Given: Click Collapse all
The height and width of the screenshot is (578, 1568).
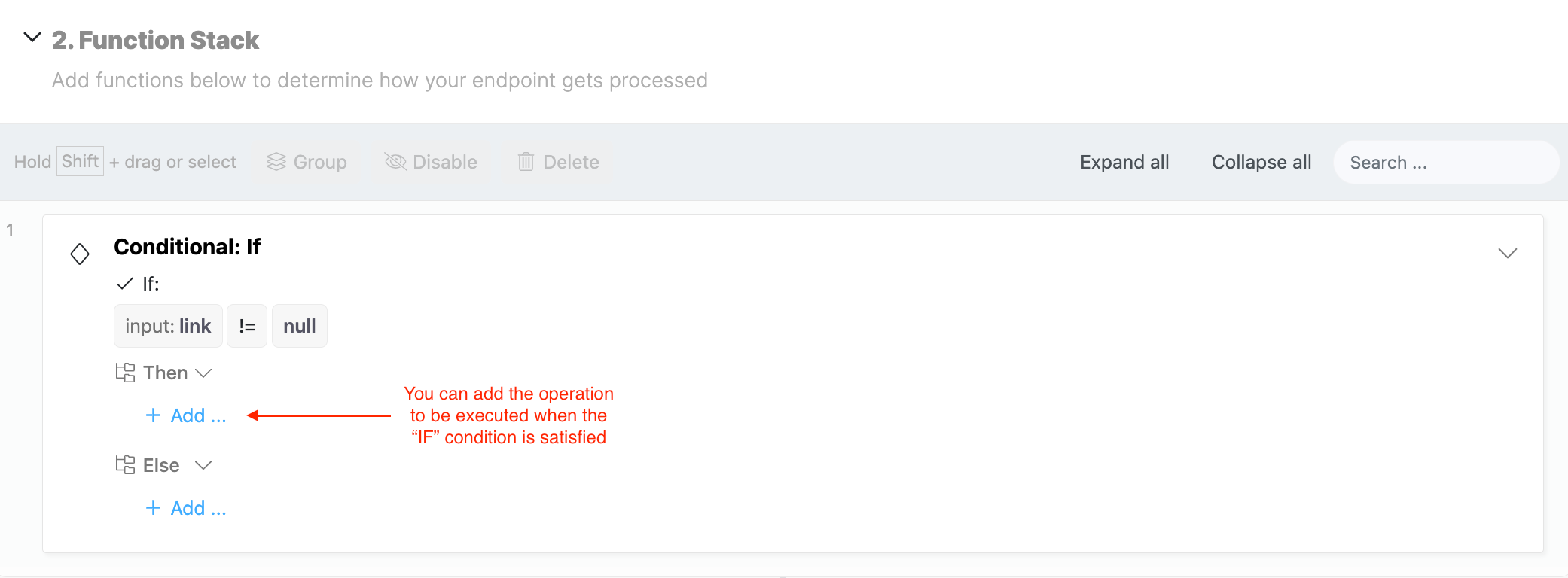Looking at the screenshot, I should [x=1261, y=162].
